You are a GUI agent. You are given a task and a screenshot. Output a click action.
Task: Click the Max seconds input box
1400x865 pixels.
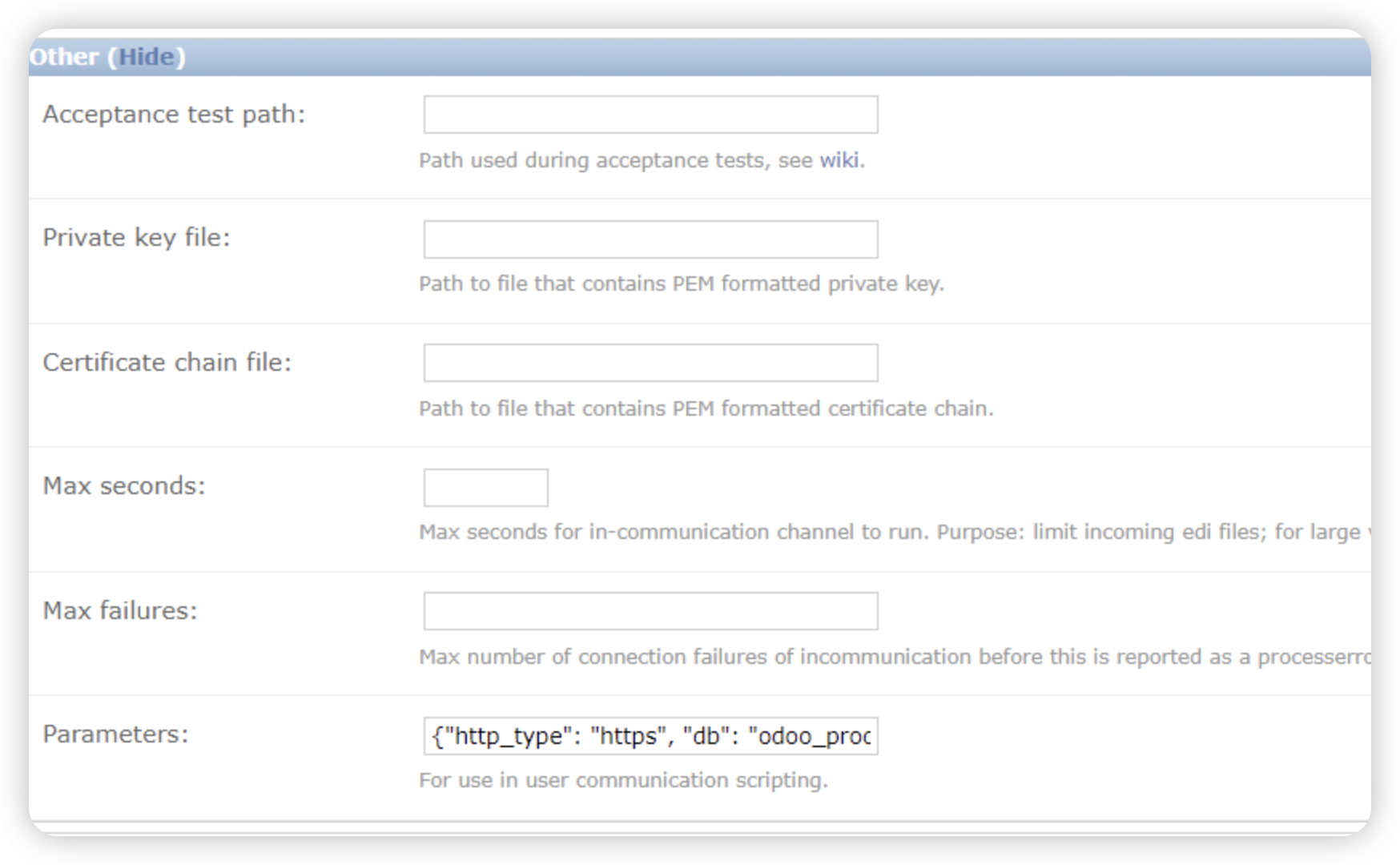[x=485, y=488]
